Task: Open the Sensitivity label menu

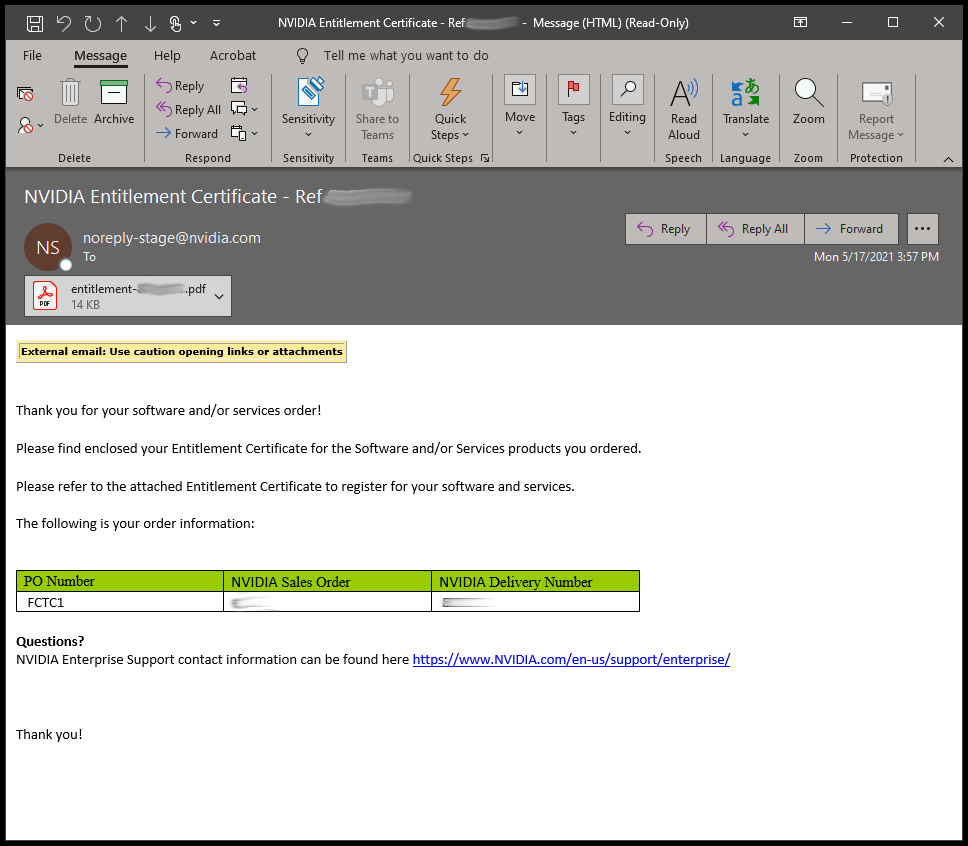Action: click(308, 109)
